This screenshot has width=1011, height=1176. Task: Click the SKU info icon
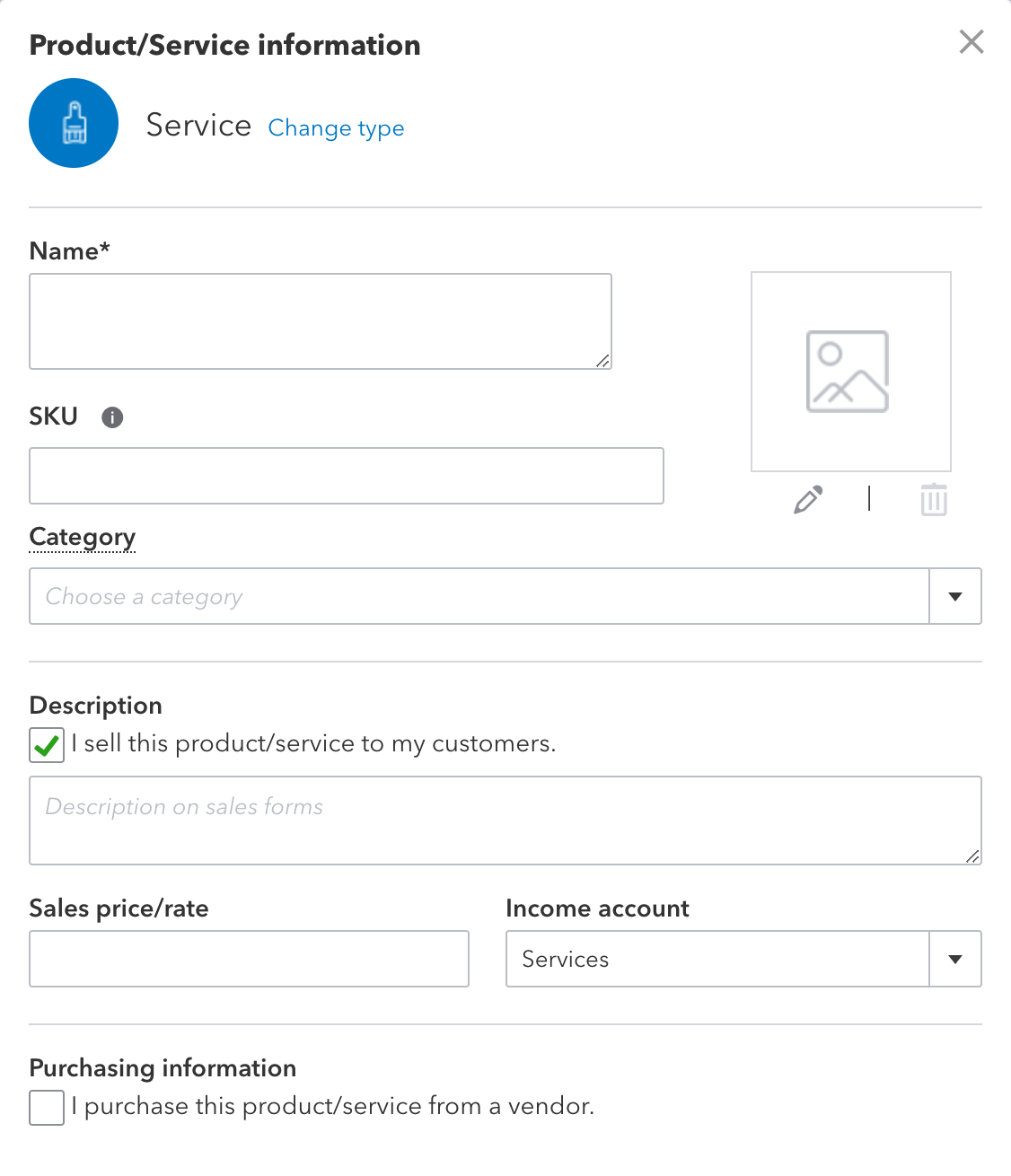click(x=112, y=417)
